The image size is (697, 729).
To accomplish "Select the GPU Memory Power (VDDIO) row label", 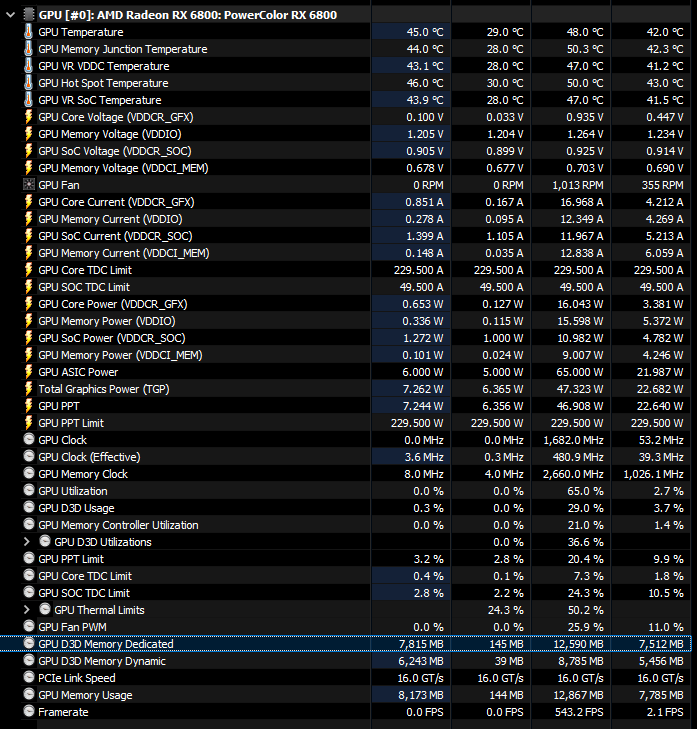I will tap(107, 321).
